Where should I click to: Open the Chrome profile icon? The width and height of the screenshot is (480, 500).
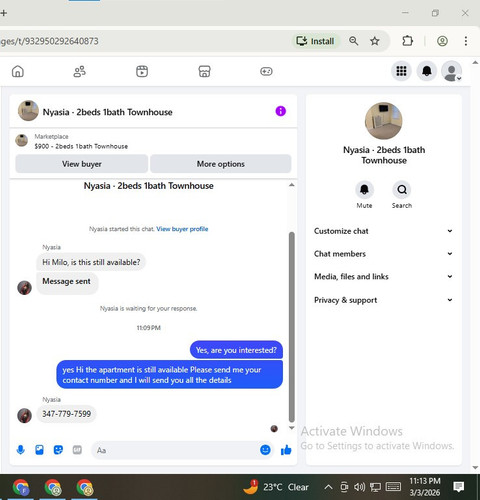pyautogui.click(x=442, y=41)
